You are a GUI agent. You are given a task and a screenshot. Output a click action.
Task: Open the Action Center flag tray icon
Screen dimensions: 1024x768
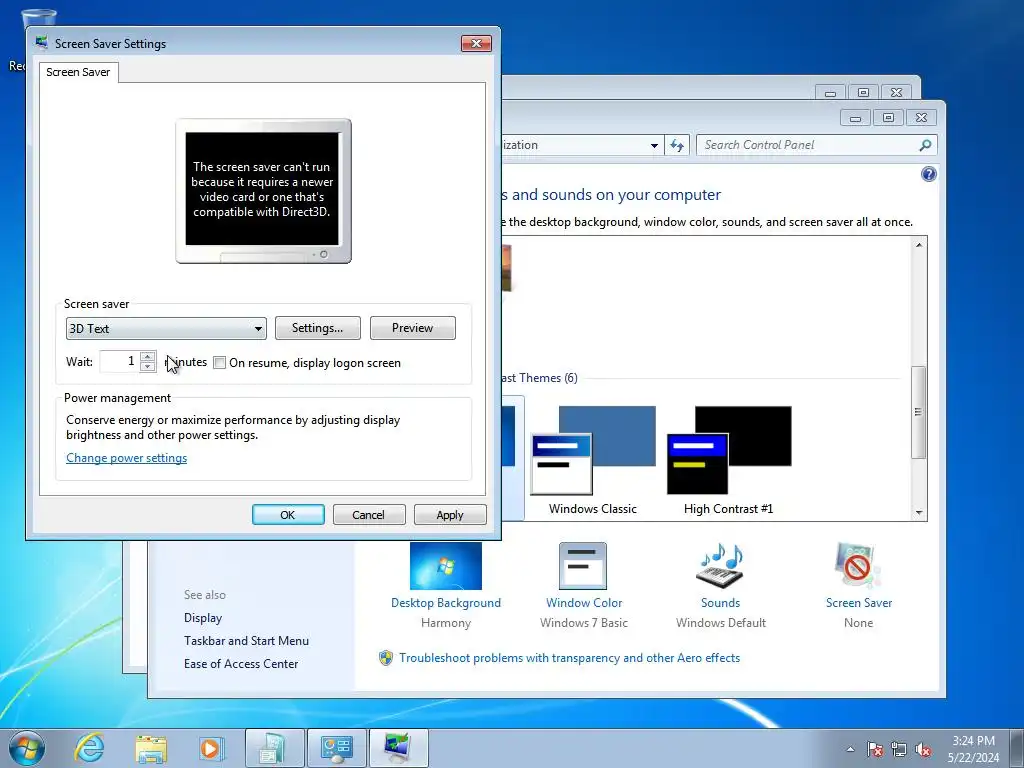875,749
